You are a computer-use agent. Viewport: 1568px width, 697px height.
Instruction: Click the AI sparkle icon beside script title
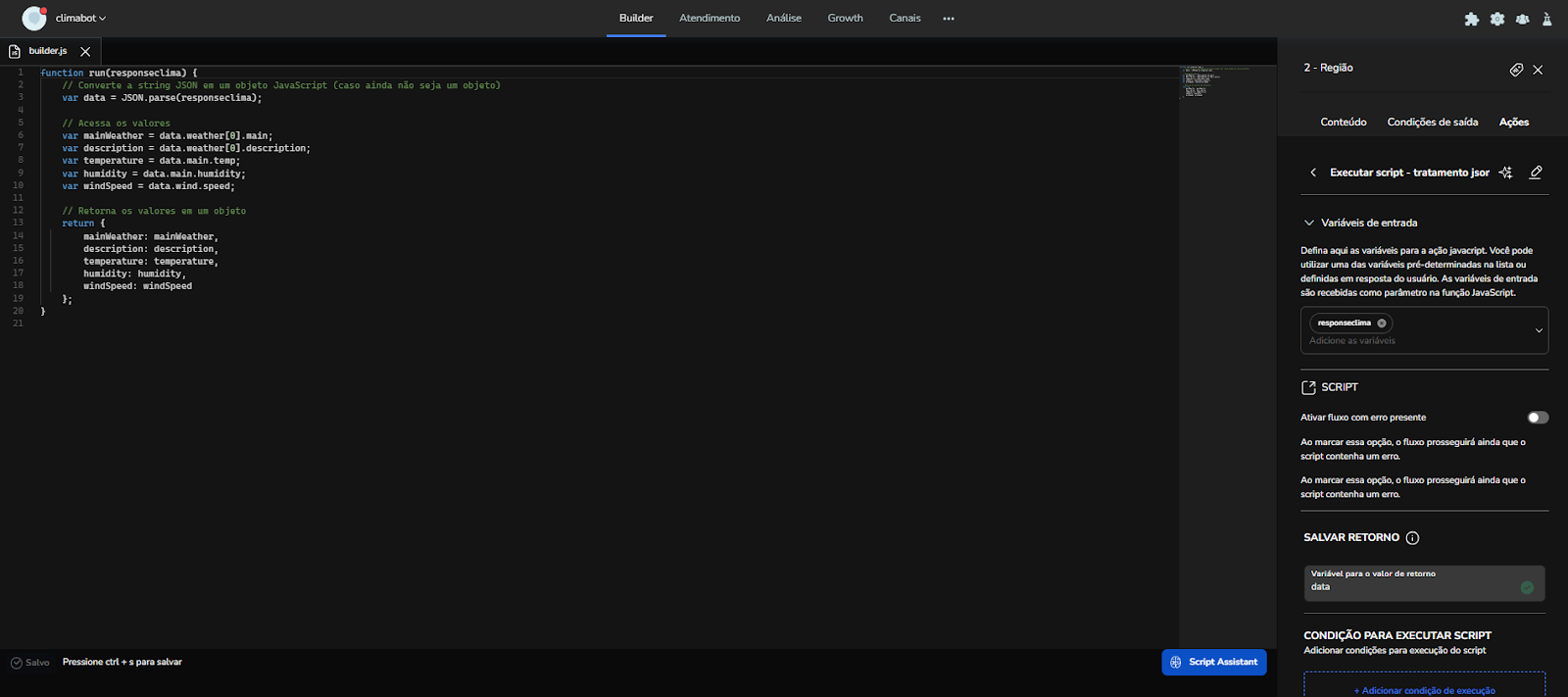tap(1506, 173)
